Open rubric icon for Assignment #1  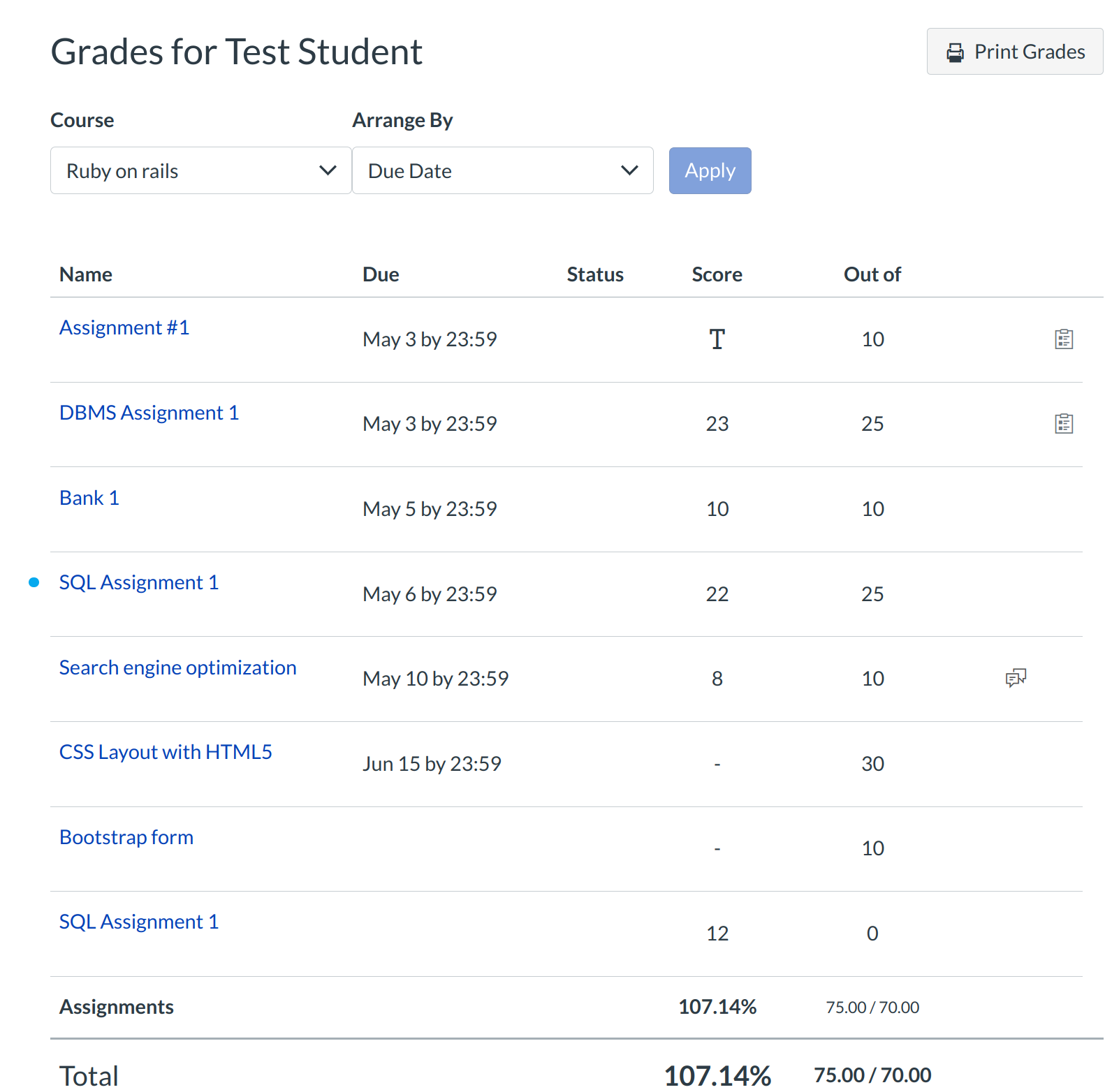click(1063, 339)
